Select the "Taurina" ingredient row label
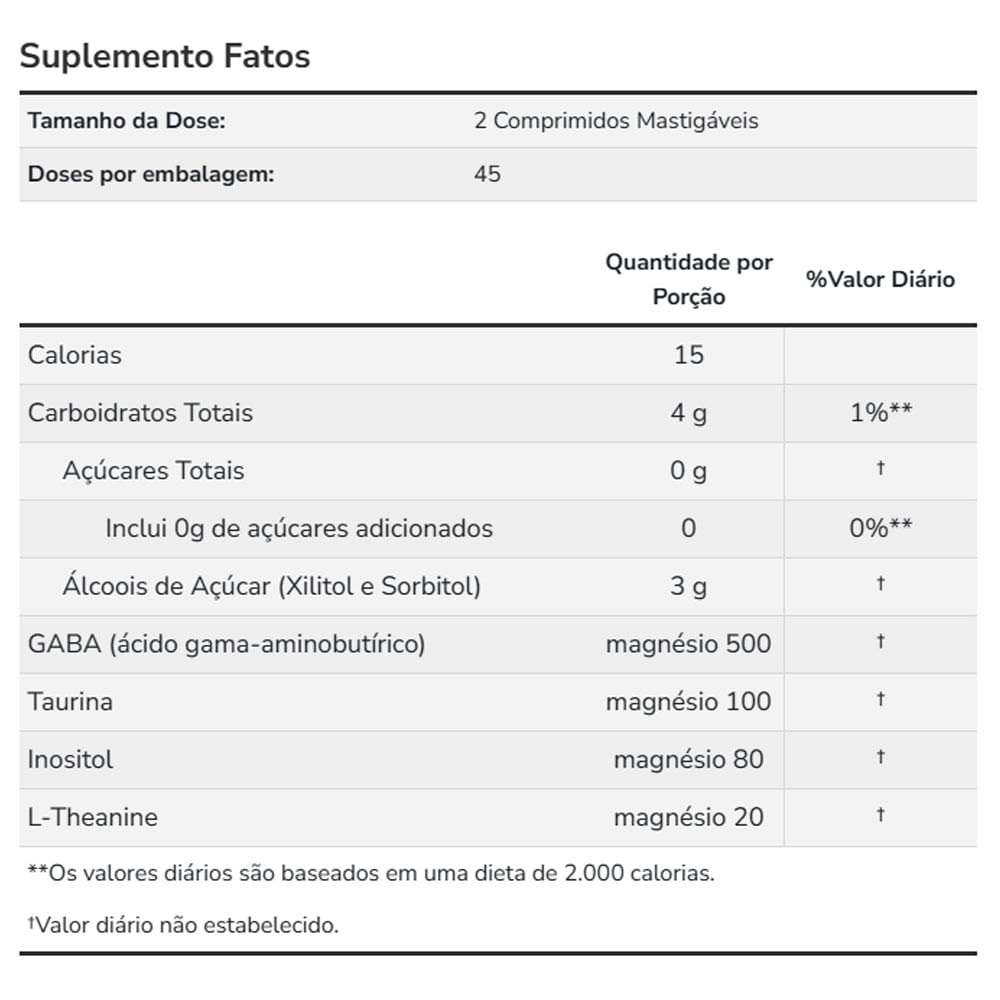This screenshot has width=1000, height=1000. [70, 702]
